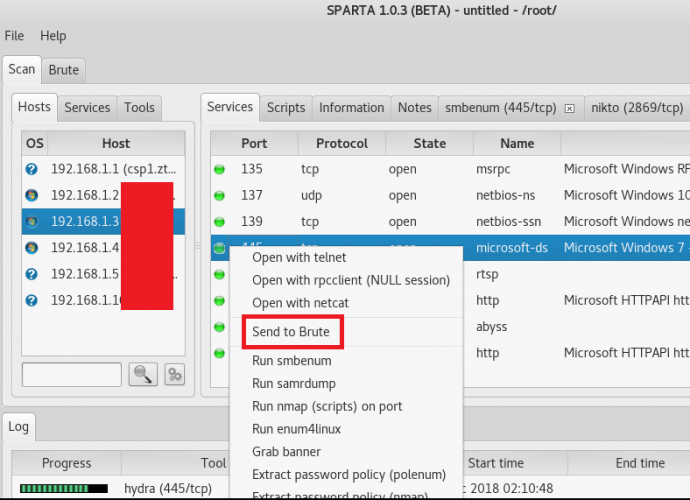
Task: Click the host filter input field
Action: pyautogui.click(x=72, y=375)
